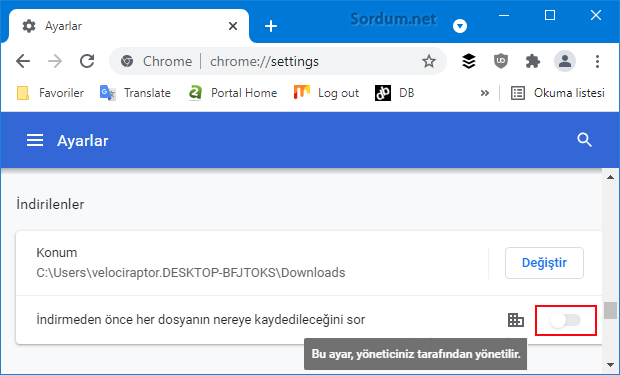
Task: Click the site info Chrome icon in address bar
Action: click(127, 61)
